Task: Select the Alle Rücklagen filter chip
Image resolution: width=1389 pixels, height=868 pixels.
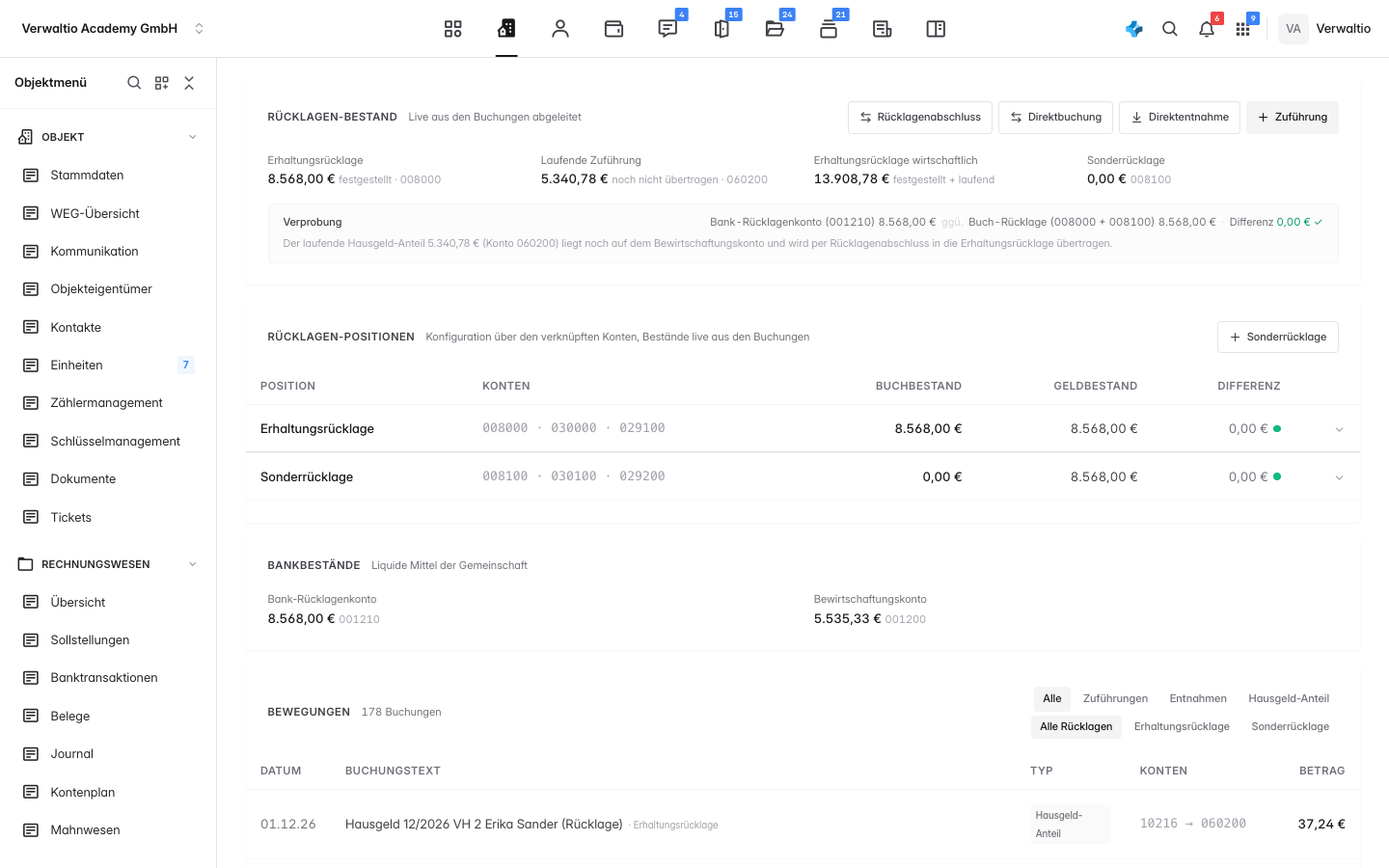Action: point(1076,726)
